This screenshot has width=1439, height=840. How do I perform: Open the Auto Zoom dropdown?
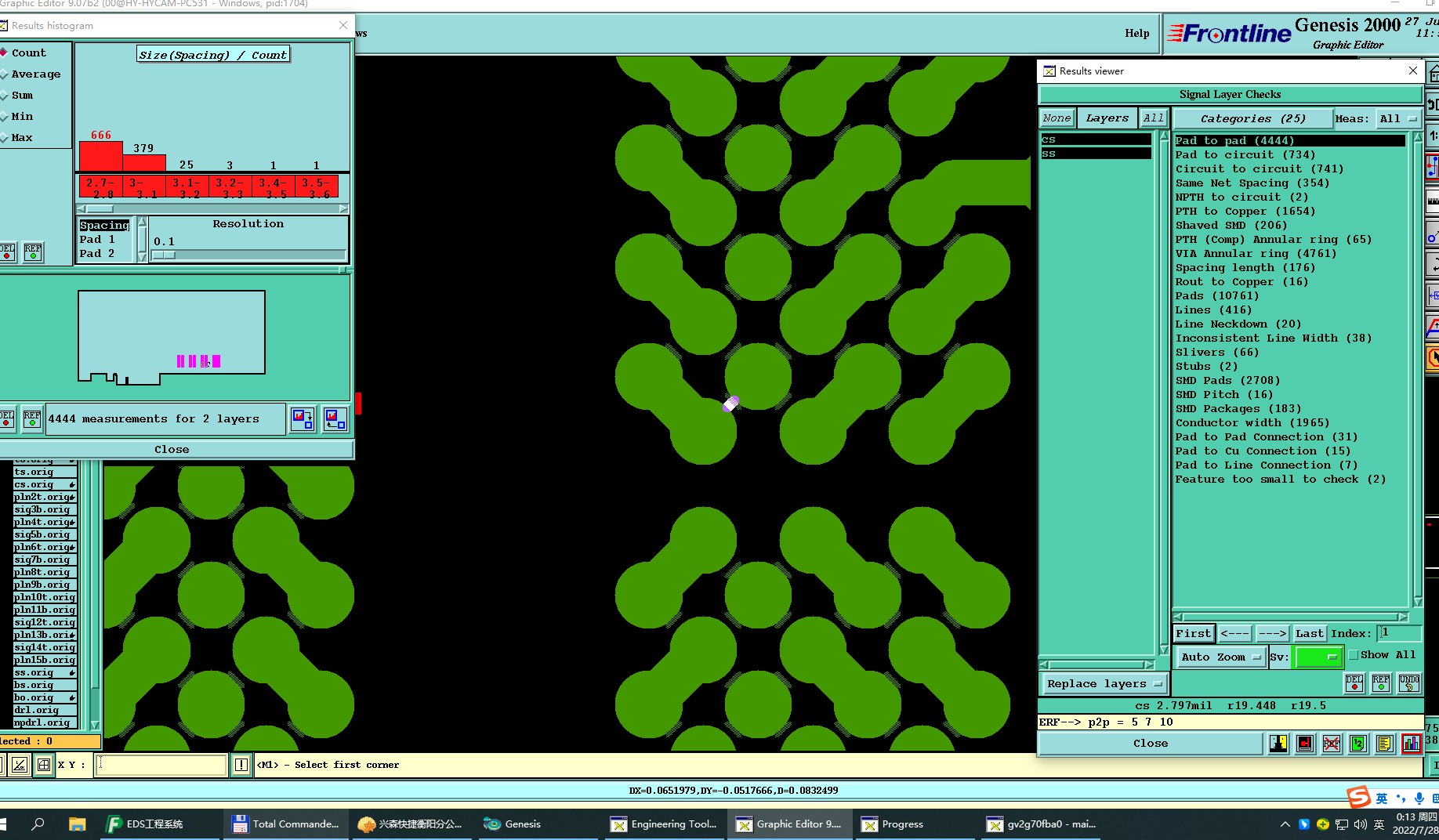coord(1220,657)
